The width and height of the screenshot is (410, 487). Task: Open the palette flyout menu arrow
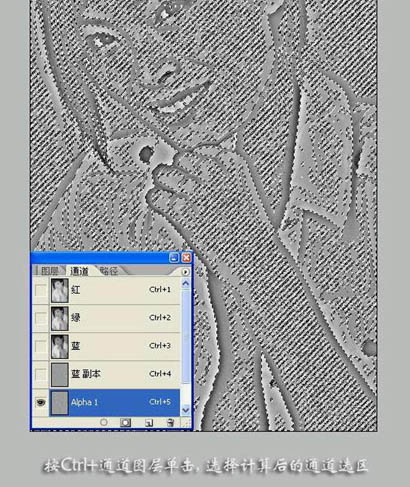pos(185,272)
